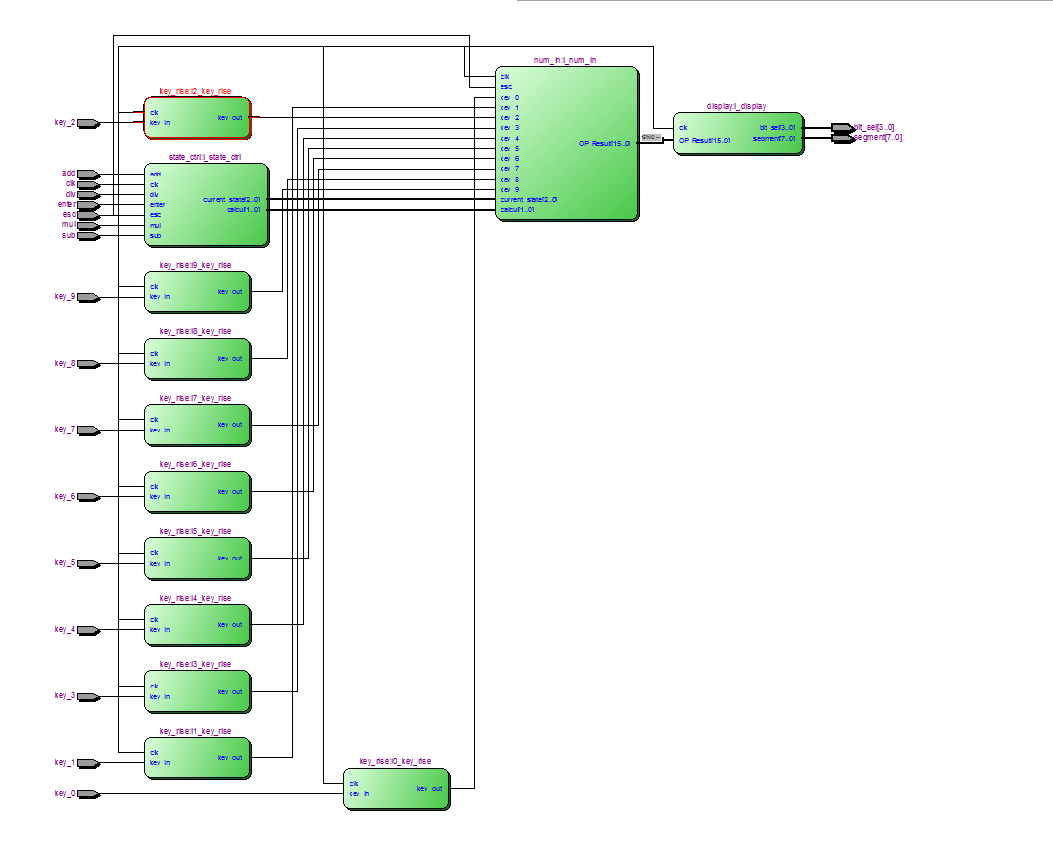Click the display:i_display block
This screenshot has height=841, width=1053.
point(740,133)
